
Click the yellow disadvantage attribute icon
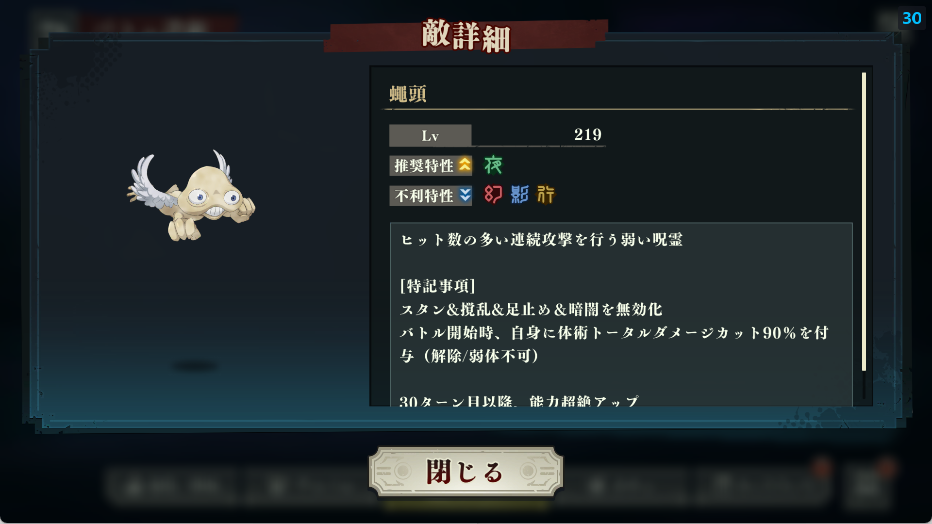pyautogui.click(x=546, y=194)
